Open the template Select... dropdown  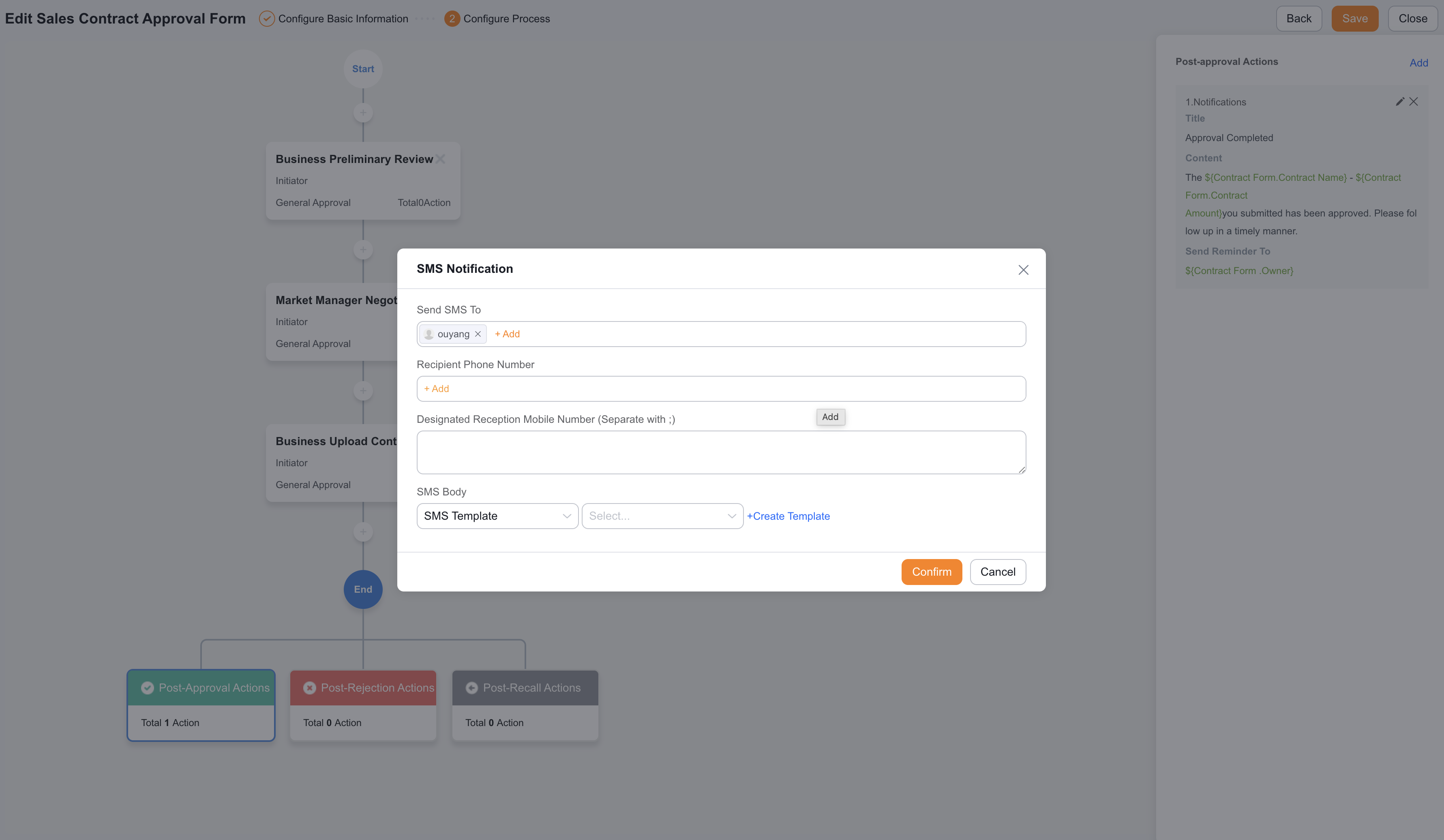tap(662, 516)
